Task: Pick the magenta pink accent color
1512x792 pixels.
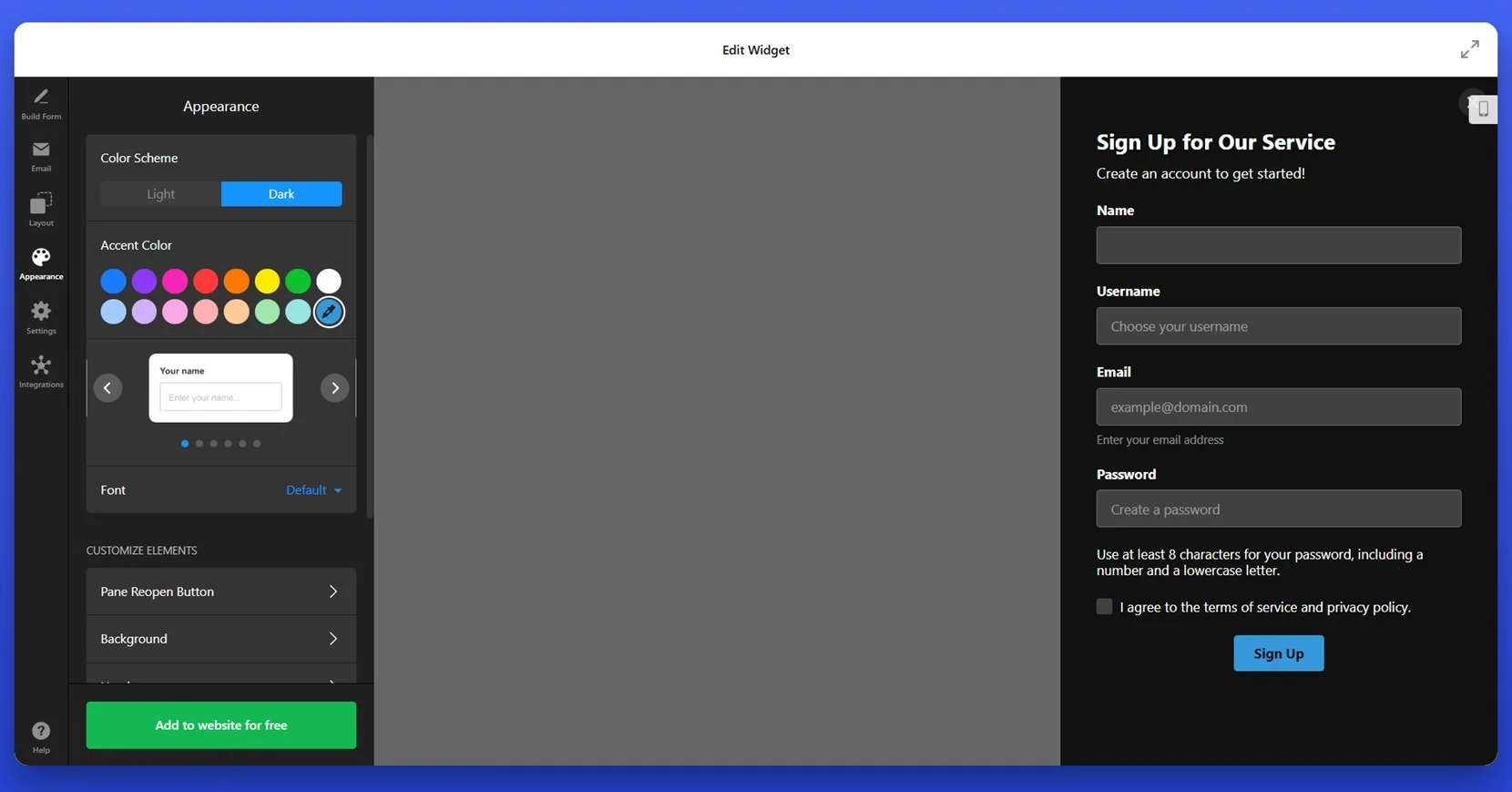Action: (175, 281)
